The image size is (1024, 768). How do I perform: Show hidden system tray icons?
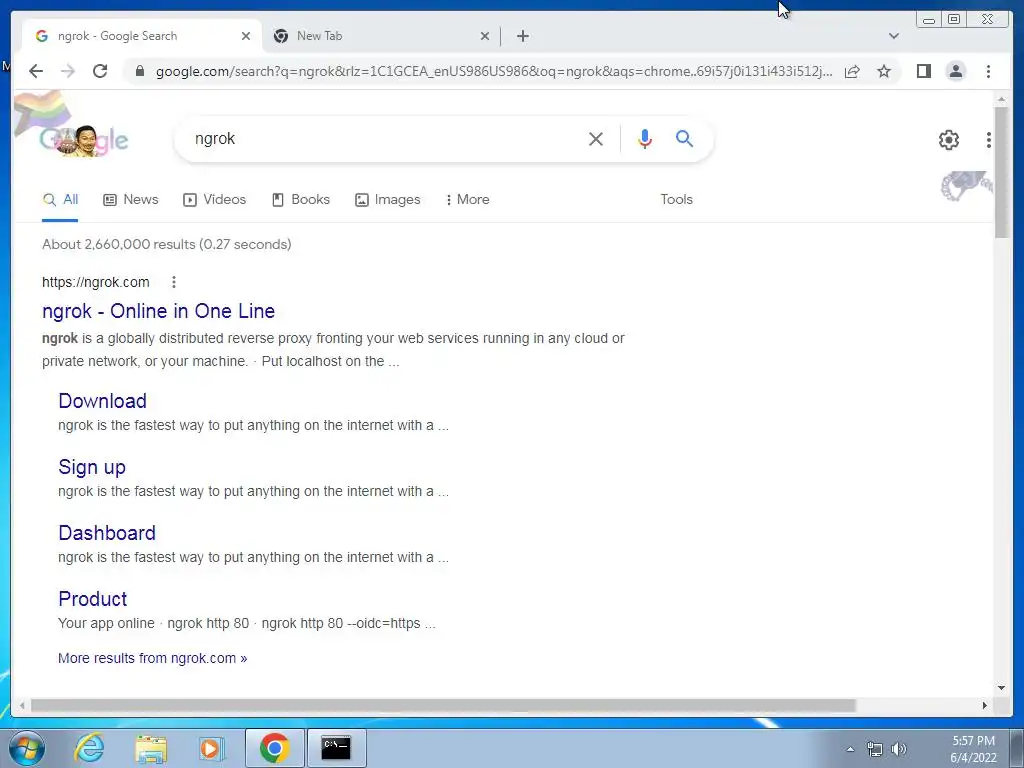click(x=850, y=749)
